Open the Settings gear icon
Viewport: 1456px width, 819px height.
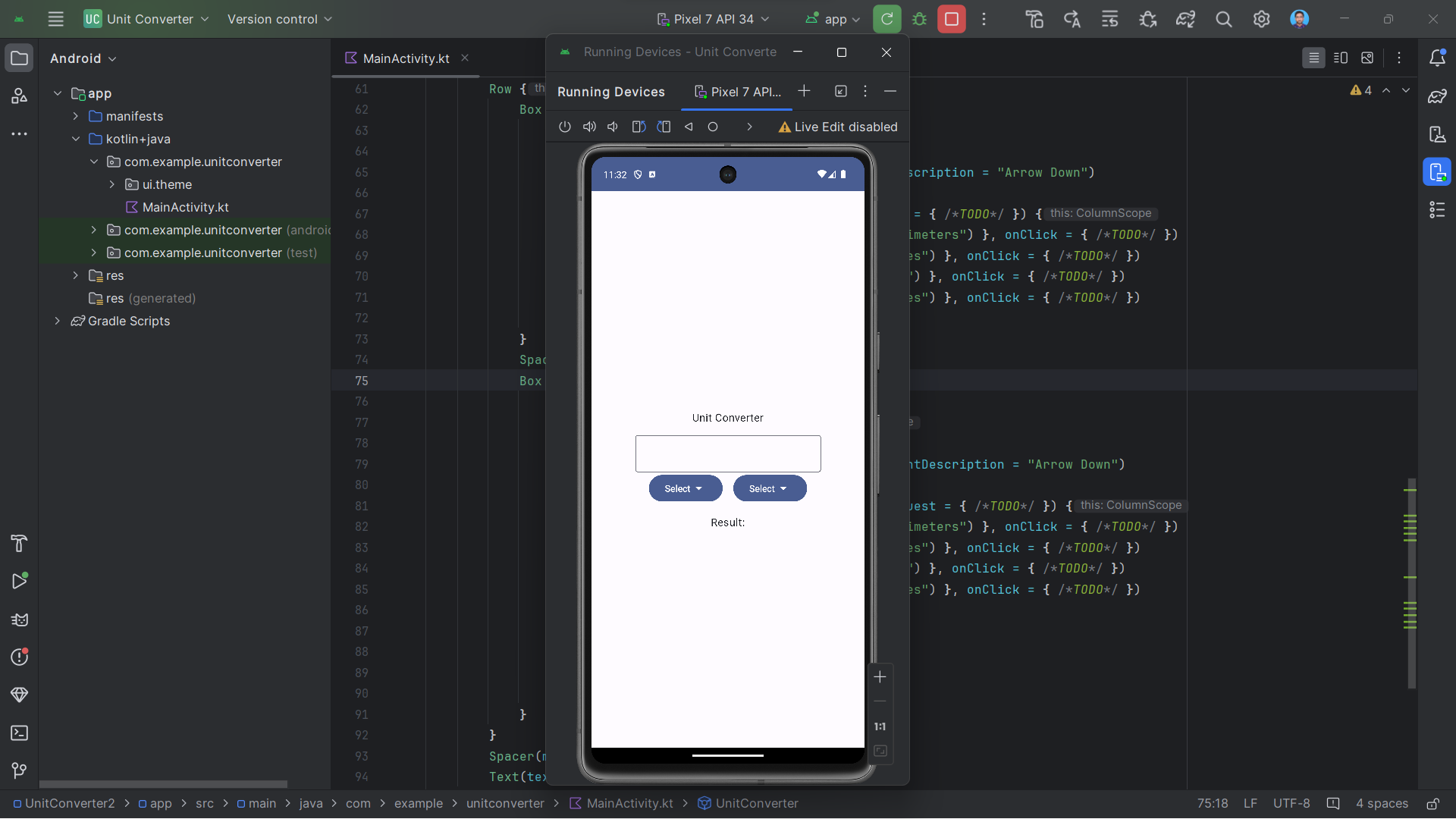point(1262,18)
